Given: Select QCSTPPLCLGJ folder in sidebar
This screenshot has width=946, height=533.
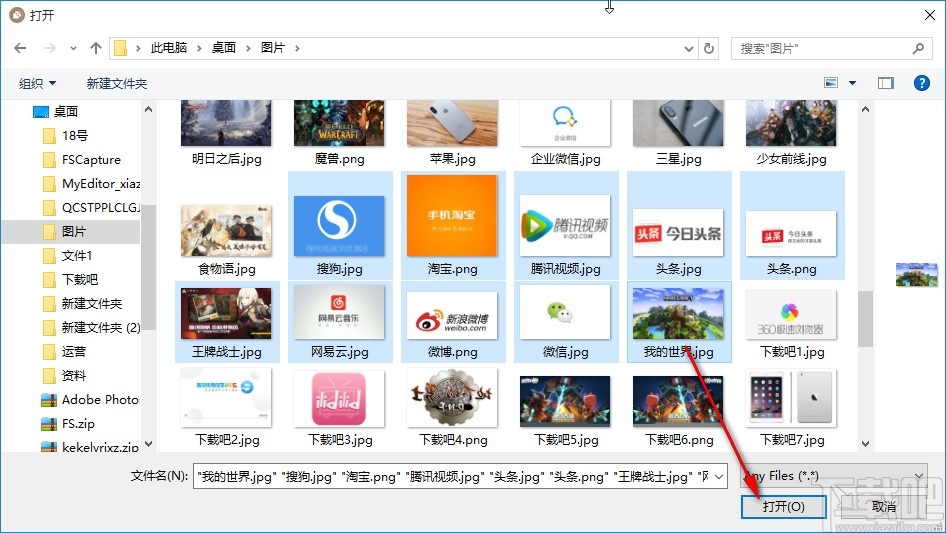Looking at the screenshot, I should click(91, 208).
